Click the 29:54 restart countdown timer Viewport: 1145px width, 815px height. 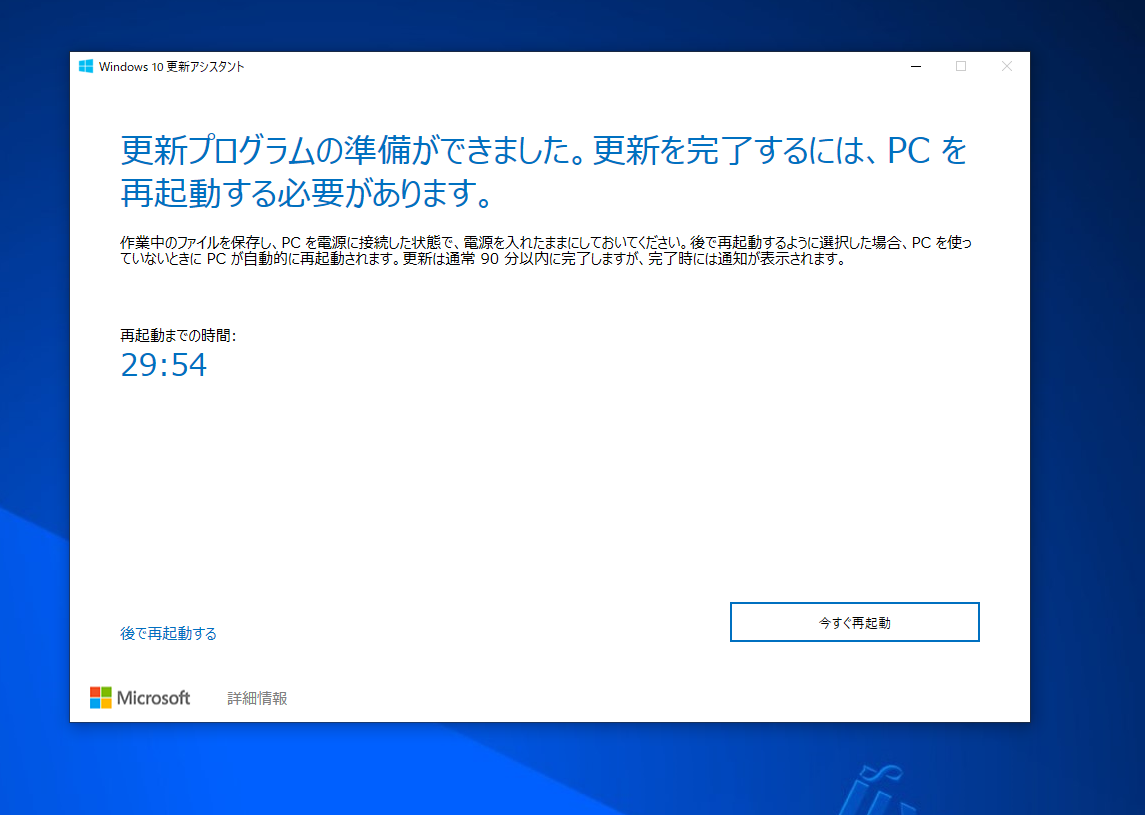point(164,365)
